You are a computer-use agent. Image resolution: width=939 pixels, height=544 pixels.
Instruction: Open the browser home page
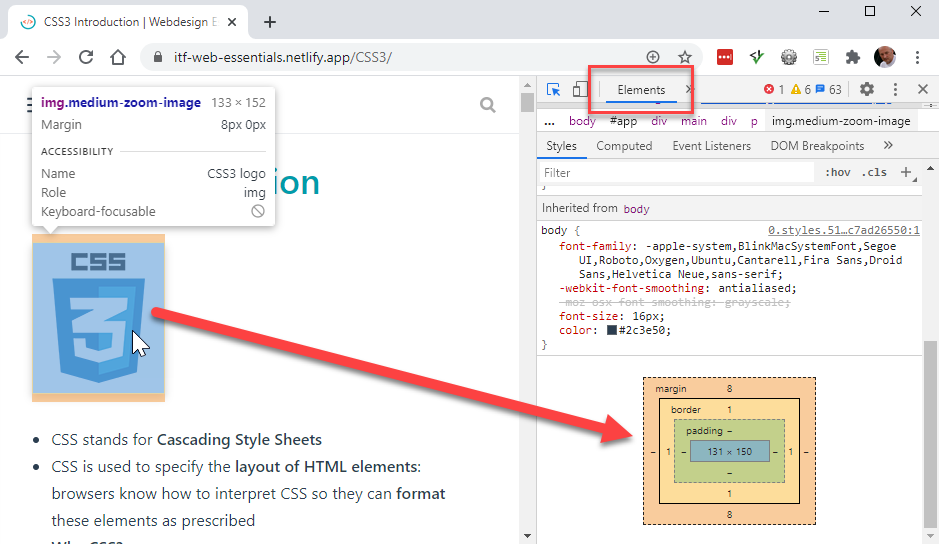pyautogui.click(x=118, y=57)
